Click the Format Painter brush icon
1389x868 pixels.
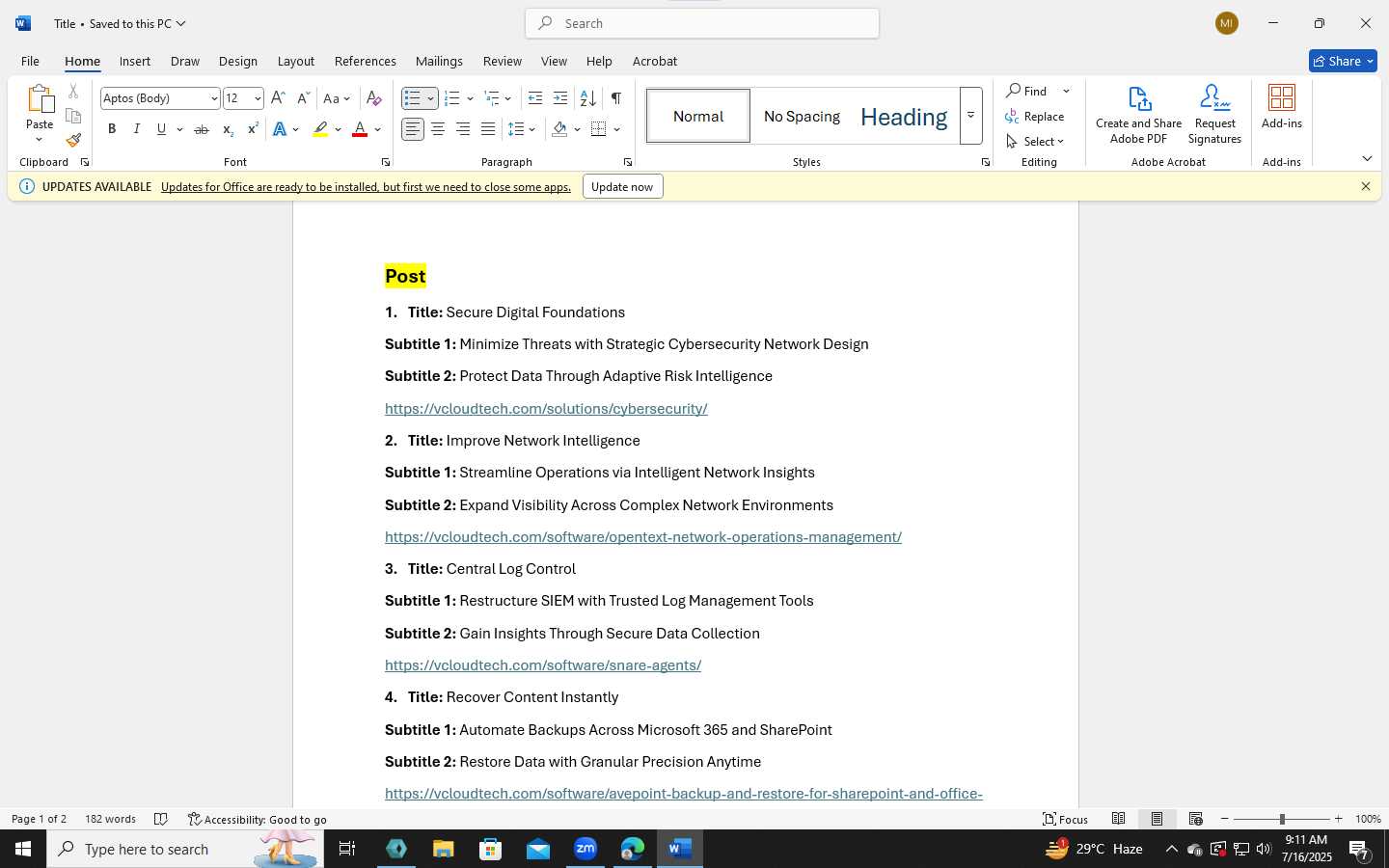coord(73,140)
